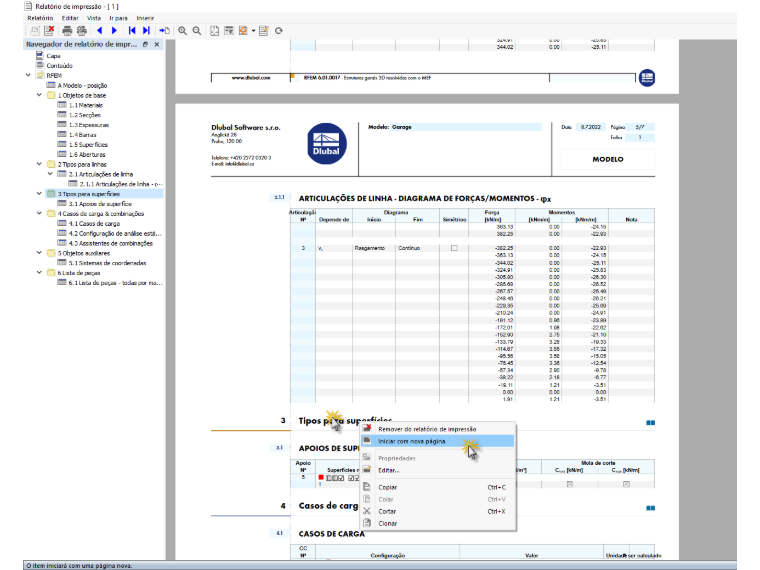Close the report navigator panel
The height and width of the screenshot is (570, 760).
157,44
